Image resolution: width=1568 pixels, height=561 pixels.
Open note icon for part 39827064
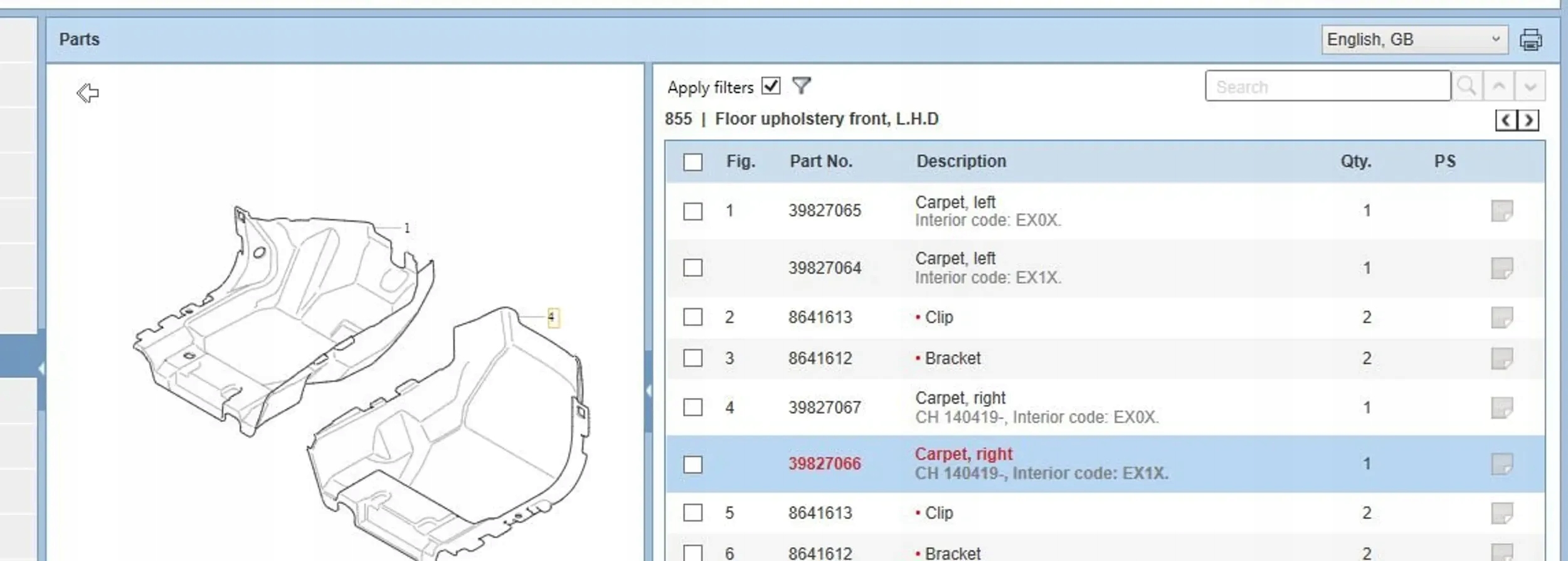1502,268
